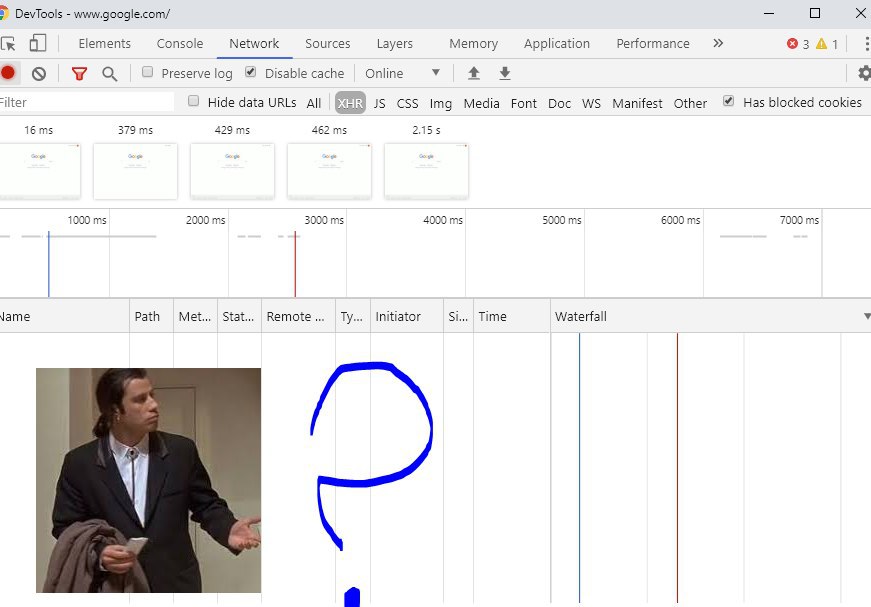
Task: Select the 2.15 s screenshot thumbnail
Action: [426, 171]
